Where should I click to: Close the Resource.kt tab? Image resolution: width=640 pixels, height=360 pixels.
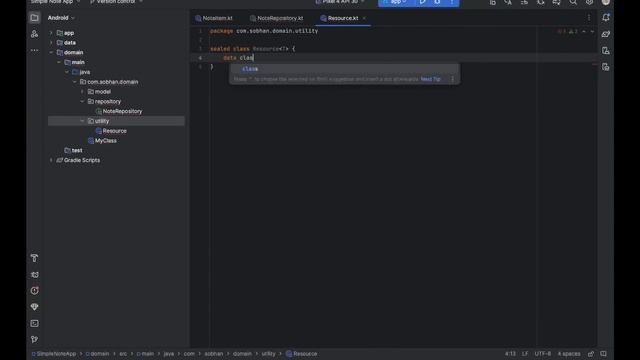[x=364, y=18]
